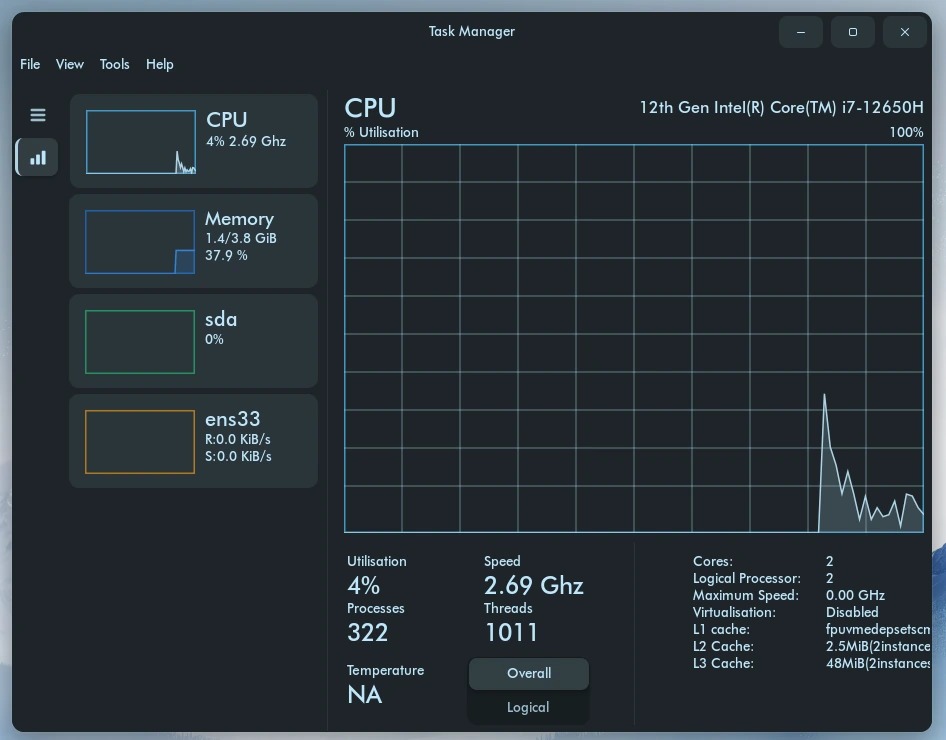
Task: Open the File menu
Action: 30,64
